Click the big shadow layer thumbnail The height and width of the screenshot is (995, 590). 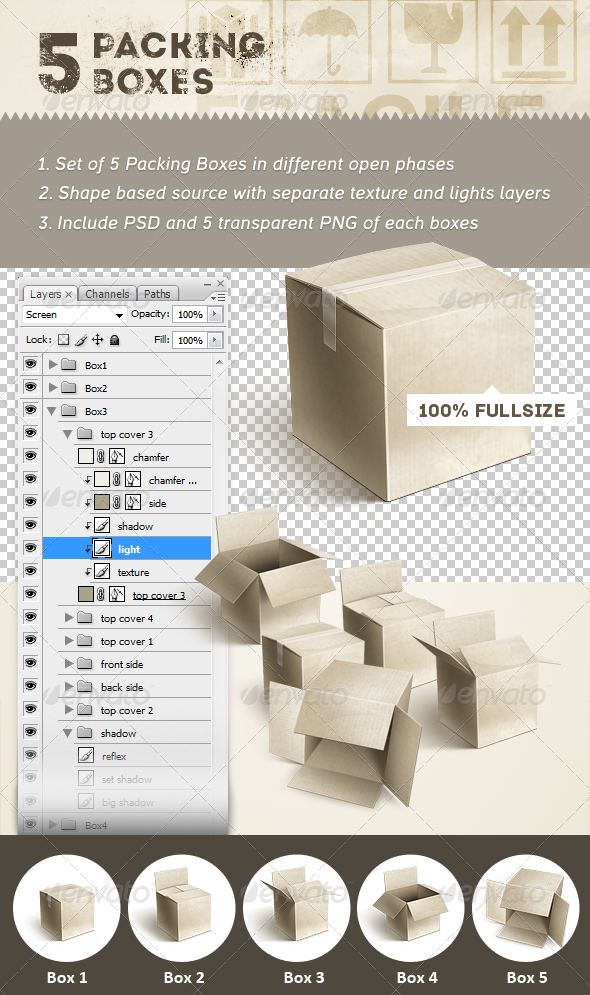(86, 802)
